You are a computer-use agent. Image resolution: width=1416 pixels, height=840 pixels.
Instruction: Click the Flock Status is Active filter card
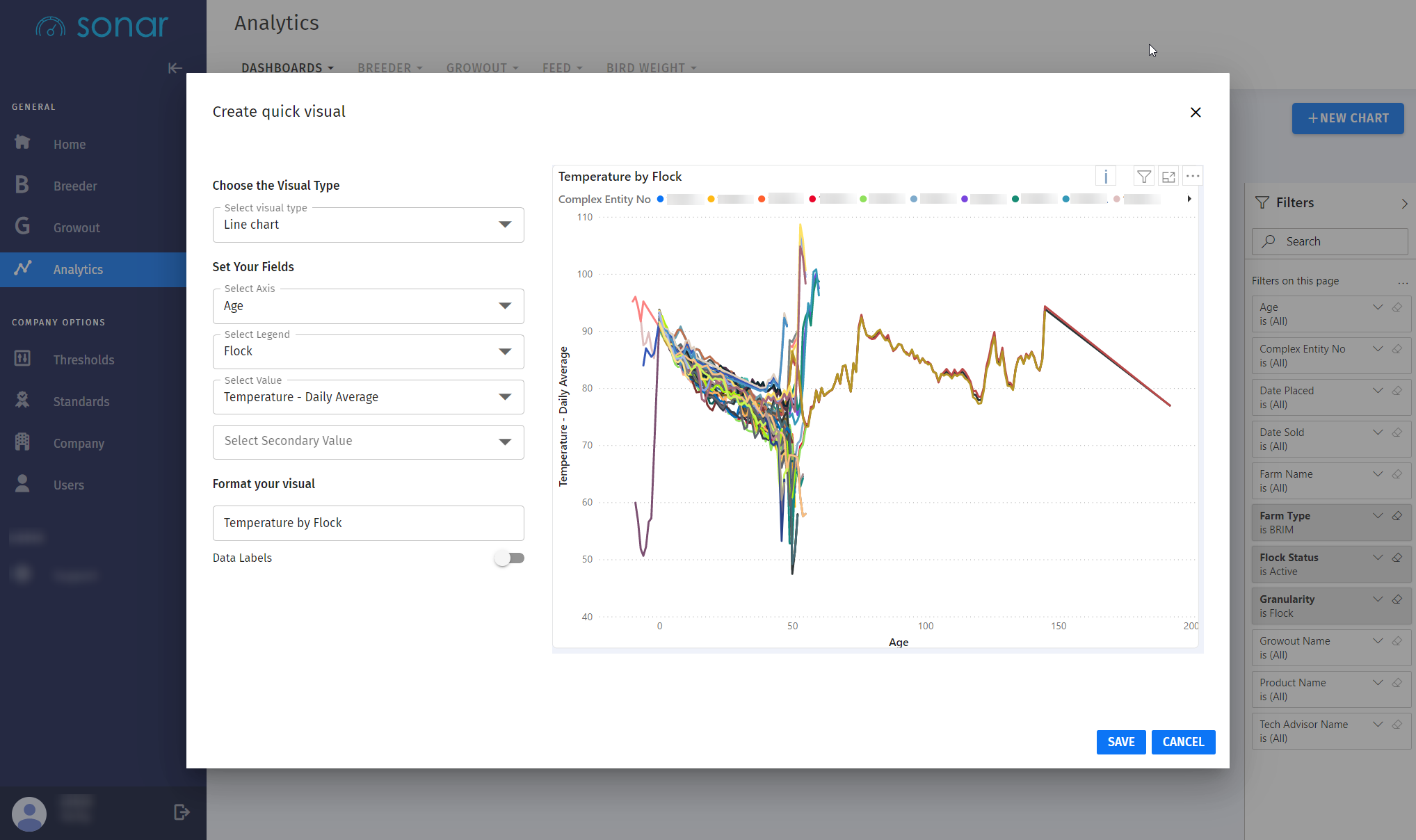tap(1331, 564)
